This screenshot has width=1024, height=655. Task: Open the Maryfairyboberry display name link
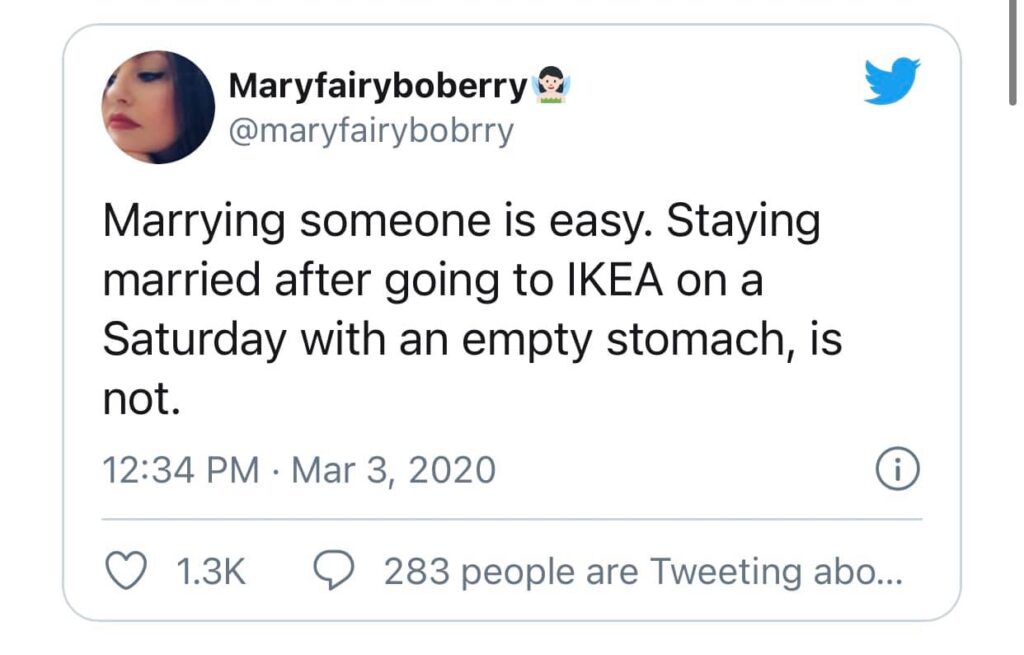pos(377,88)
